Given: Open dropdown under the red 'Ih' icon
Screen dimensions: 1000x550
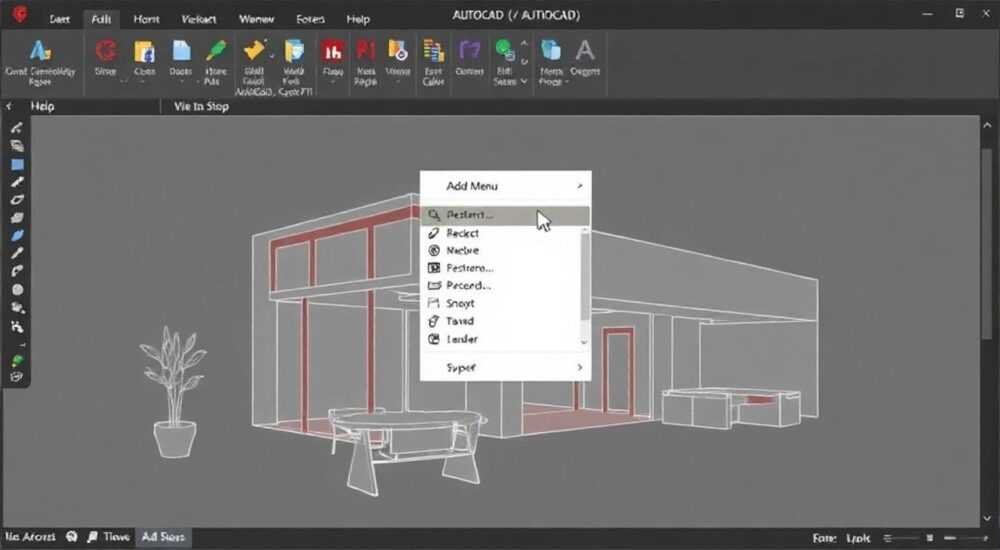Looking at the screenshot, I should 332,82.
